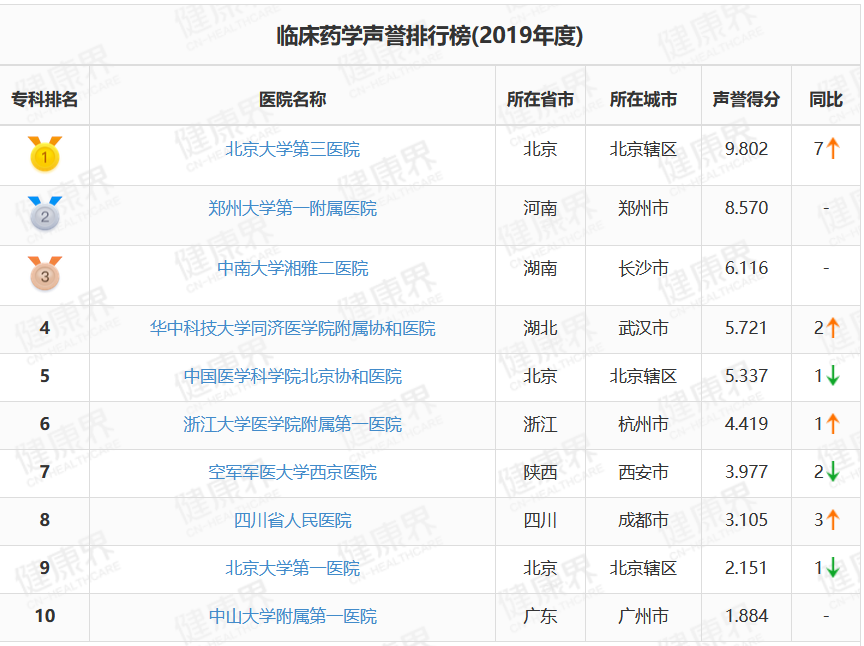Open 北京大学第三医院 link

tap(293, 149)
